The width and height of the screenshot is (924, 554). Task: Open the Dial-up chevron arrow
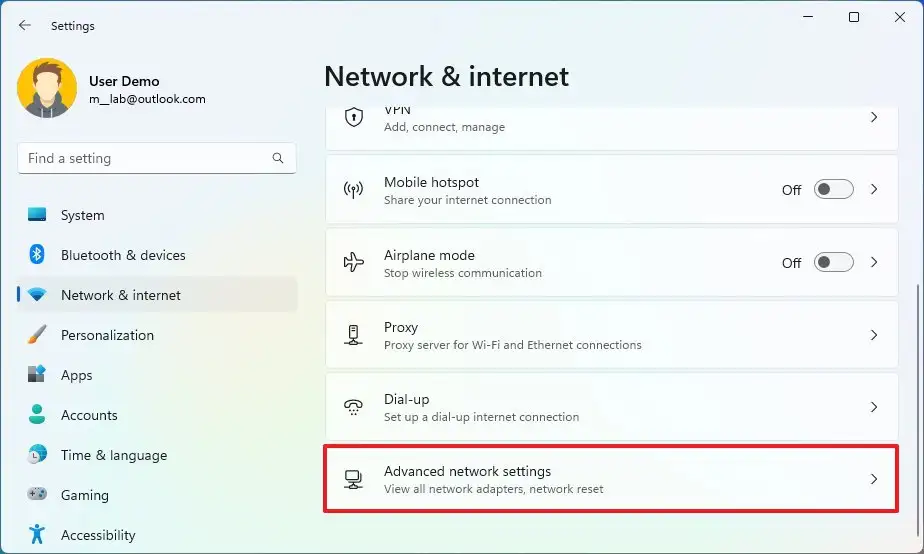[x=874, y=407]
